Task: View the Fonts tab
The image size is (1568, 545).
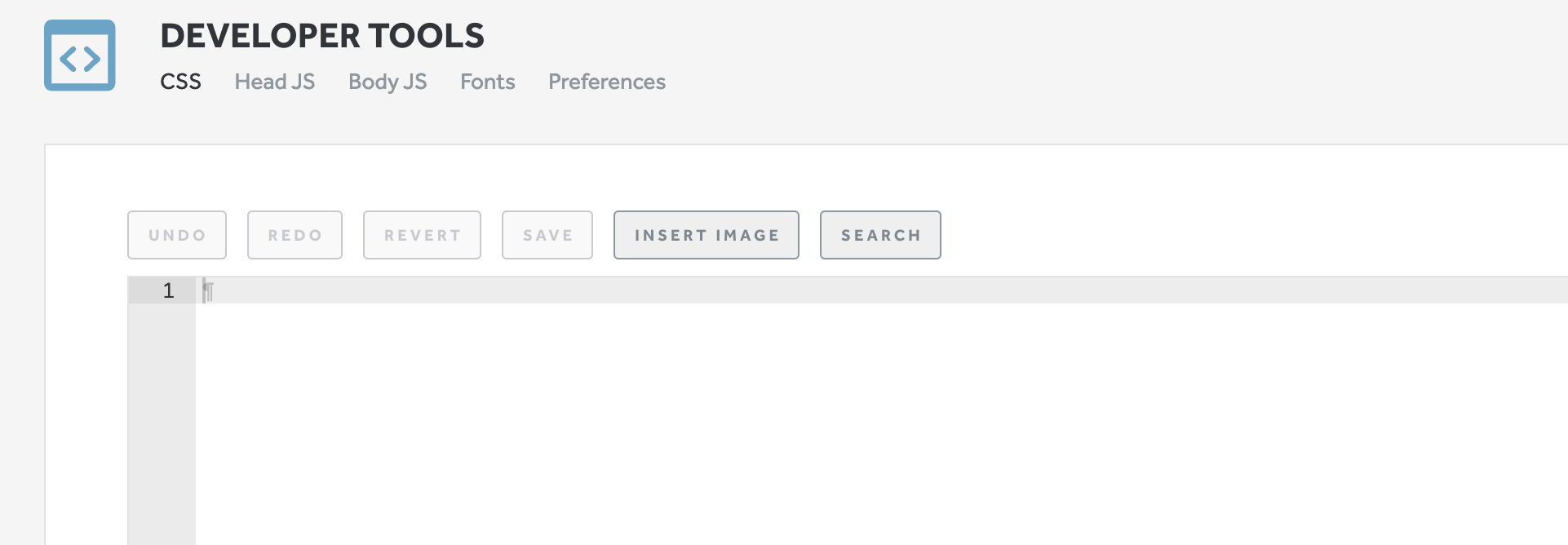Action: [487, 82]
